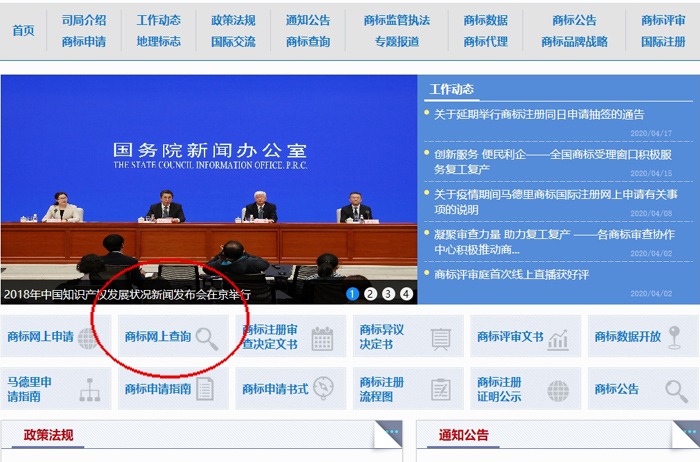This screenshot has width=700, height=462.
Task: Open 专题报道 menu item
Action: pyautogui.click(x=397, y=42)
